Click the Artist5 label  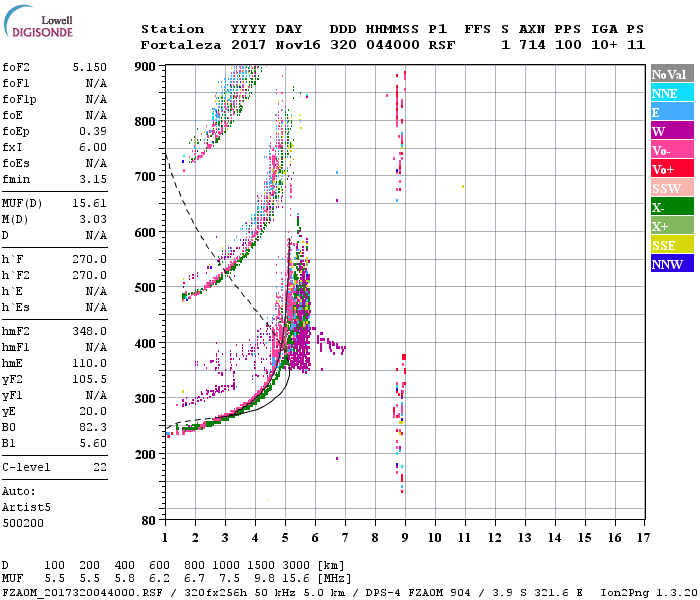(26, 508)
